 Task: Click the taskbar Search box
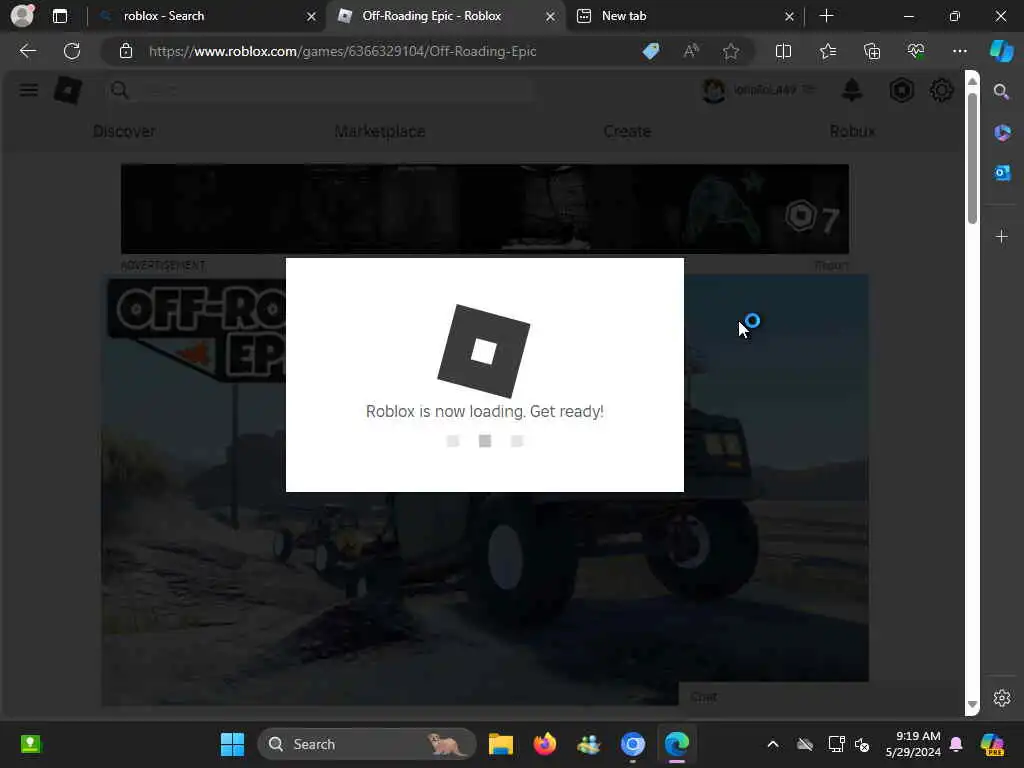click(367, 744)
